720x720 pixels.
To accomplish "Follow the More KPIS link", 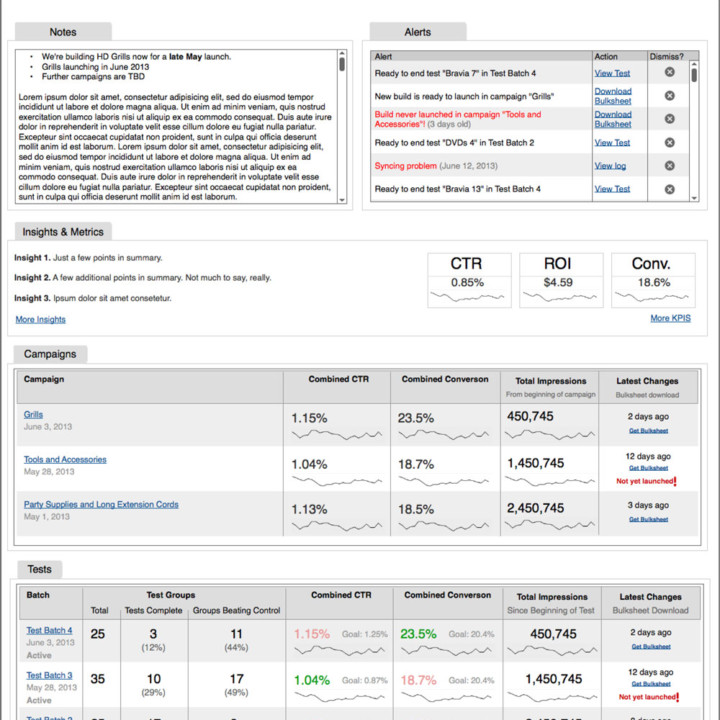I will click(670, 318).
